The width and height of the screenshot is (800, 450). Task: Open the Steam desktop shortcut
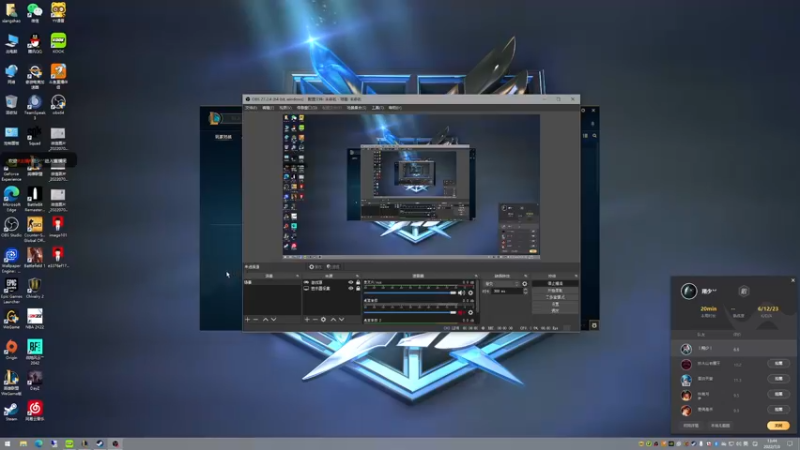click(11, 411)
